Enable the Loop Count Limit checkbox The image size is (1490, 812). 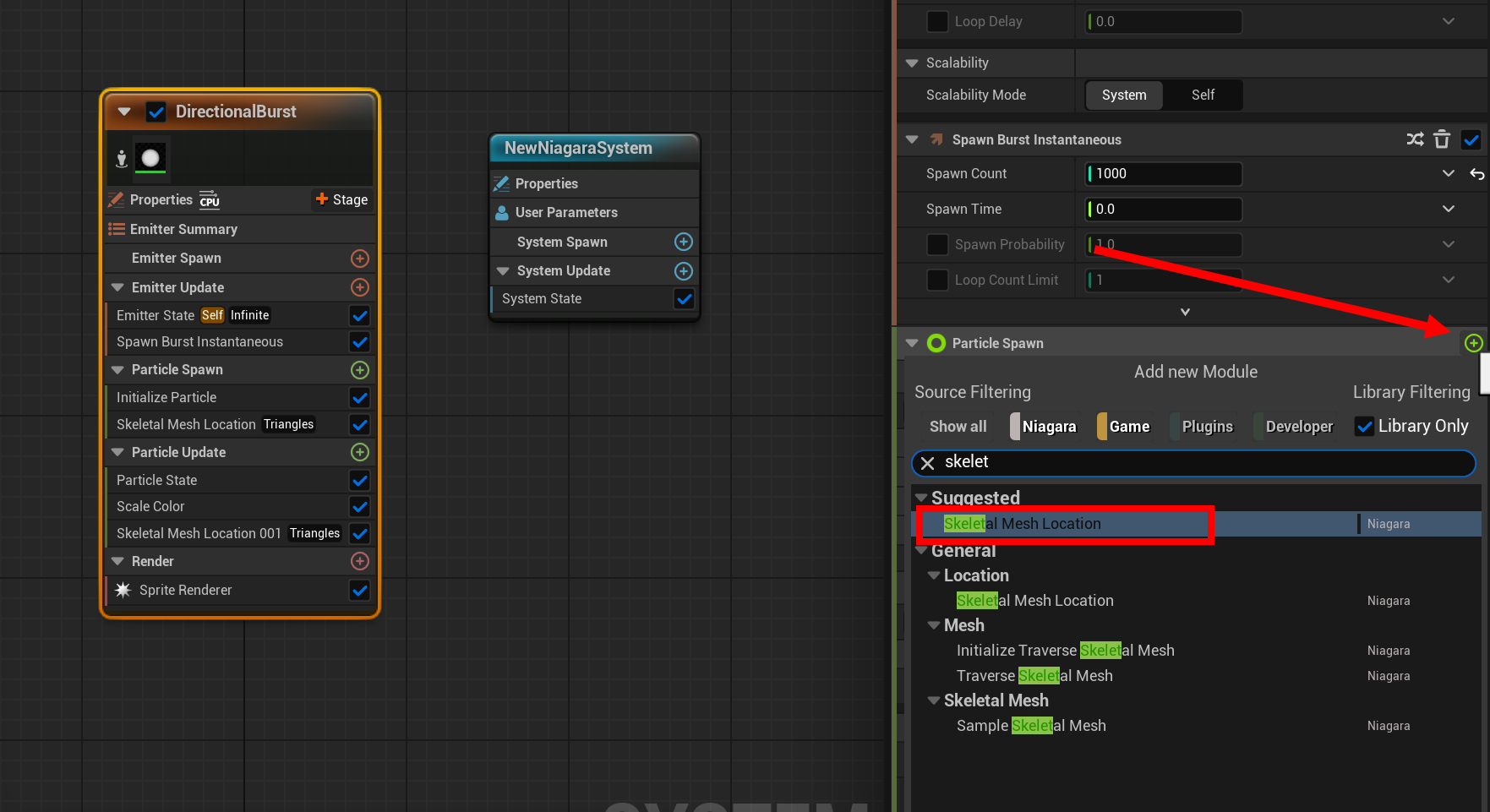point(937,281)
